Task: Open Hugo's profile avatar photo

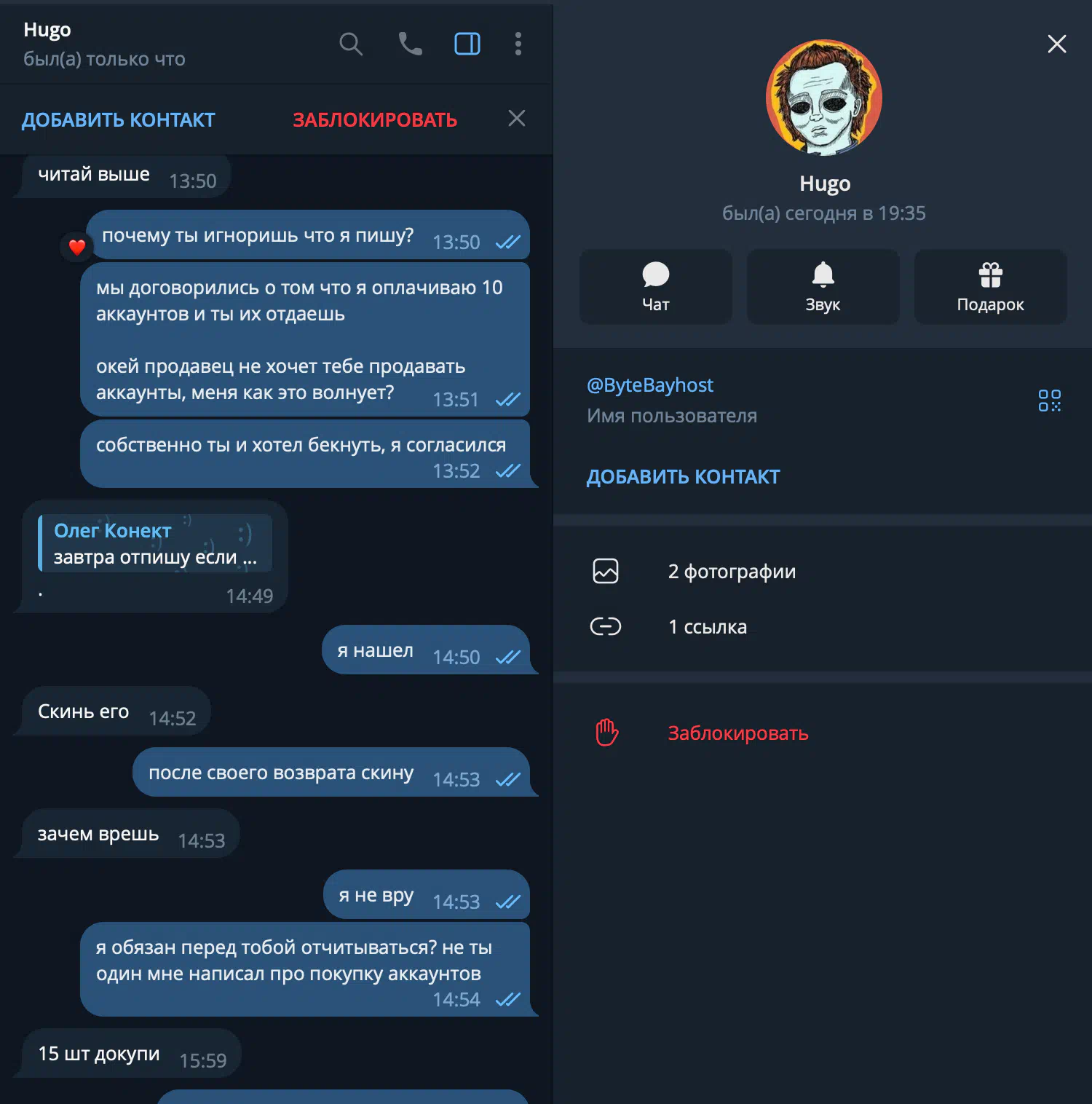Action: tap(824, 98)
